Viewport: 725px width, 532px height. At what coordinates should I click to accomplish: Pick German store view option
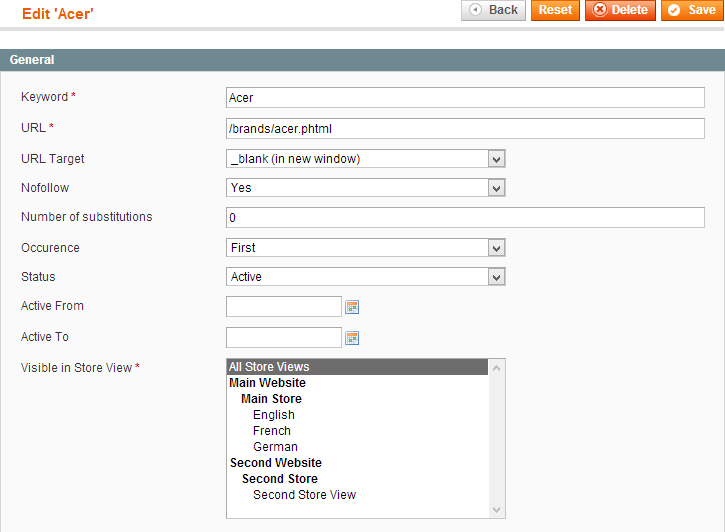[275, 447]
